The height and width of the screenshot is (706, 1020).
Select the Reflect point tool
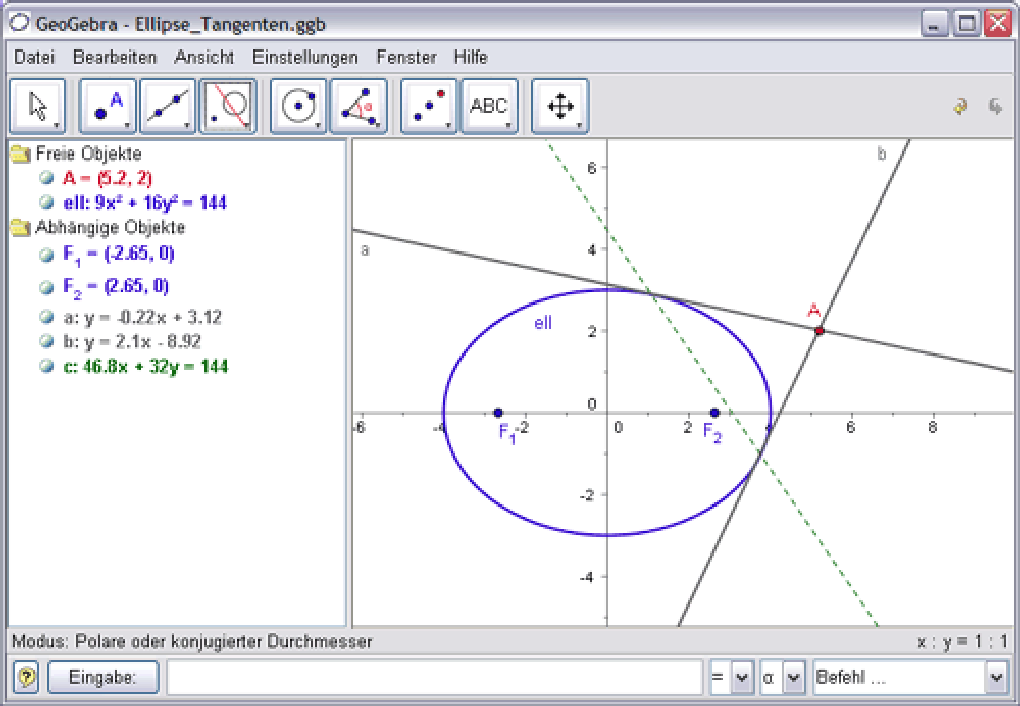click(429, 106)
